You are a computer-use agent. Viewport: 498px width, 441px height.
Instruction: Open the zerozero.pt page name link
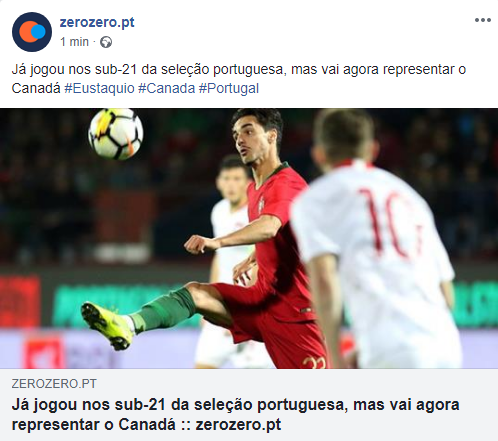(x=97, y=22)
